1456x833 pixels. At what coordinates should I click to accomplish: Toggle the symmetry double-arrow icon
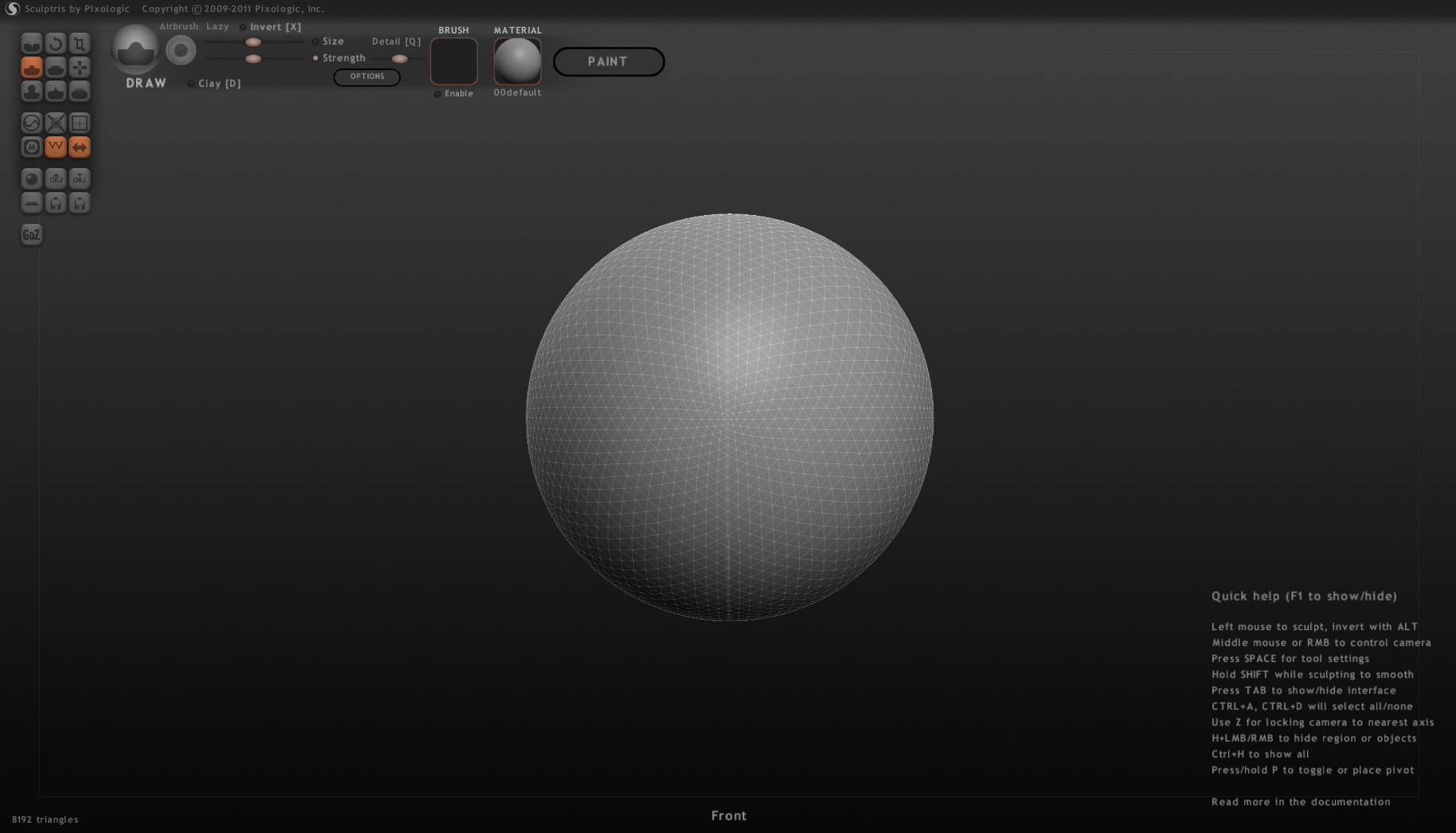tap(80, 147)
